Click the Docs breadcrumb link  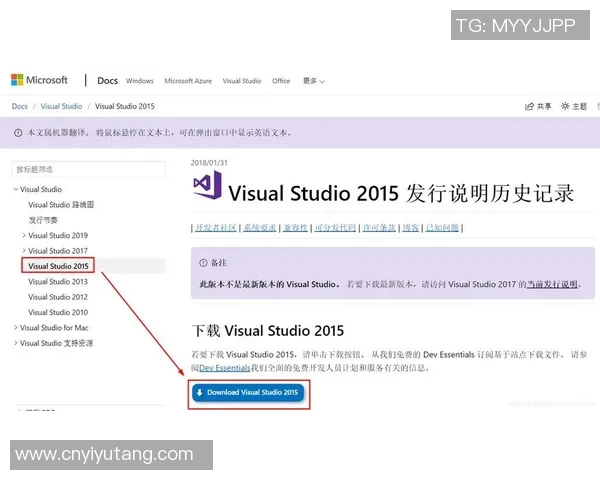pyautogui.click(x=20, y=106)
